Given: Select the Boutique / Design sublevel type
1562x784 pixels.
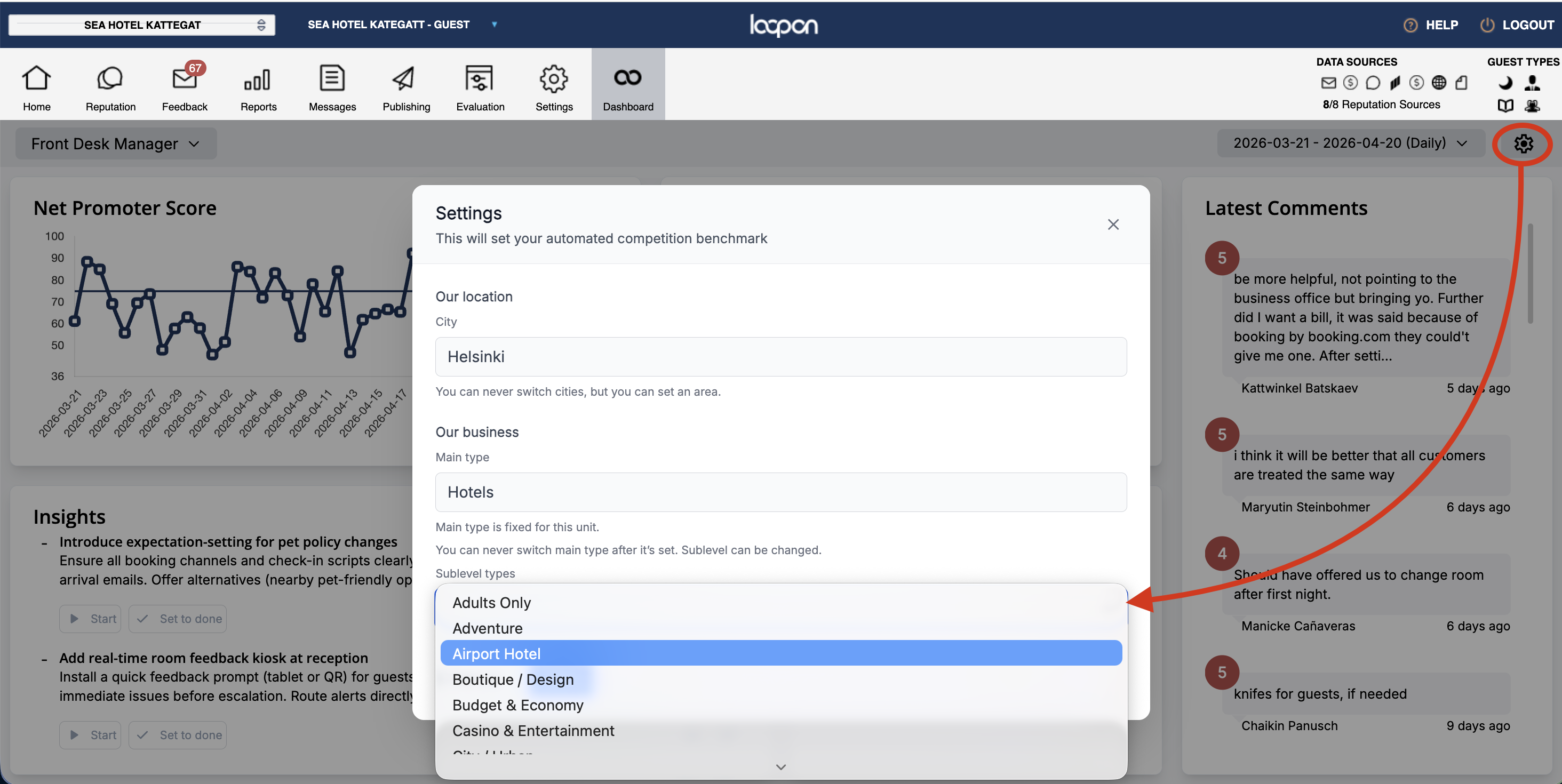Looking at the screenshot, I should tap(781, 679).
